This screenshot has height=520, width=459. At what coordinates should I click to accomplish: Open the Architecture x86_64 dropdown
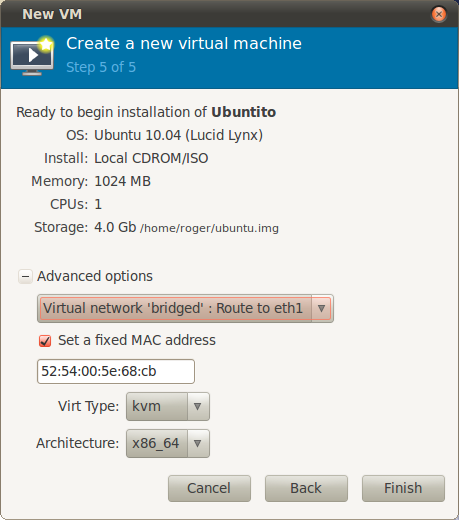coord(168,443)
